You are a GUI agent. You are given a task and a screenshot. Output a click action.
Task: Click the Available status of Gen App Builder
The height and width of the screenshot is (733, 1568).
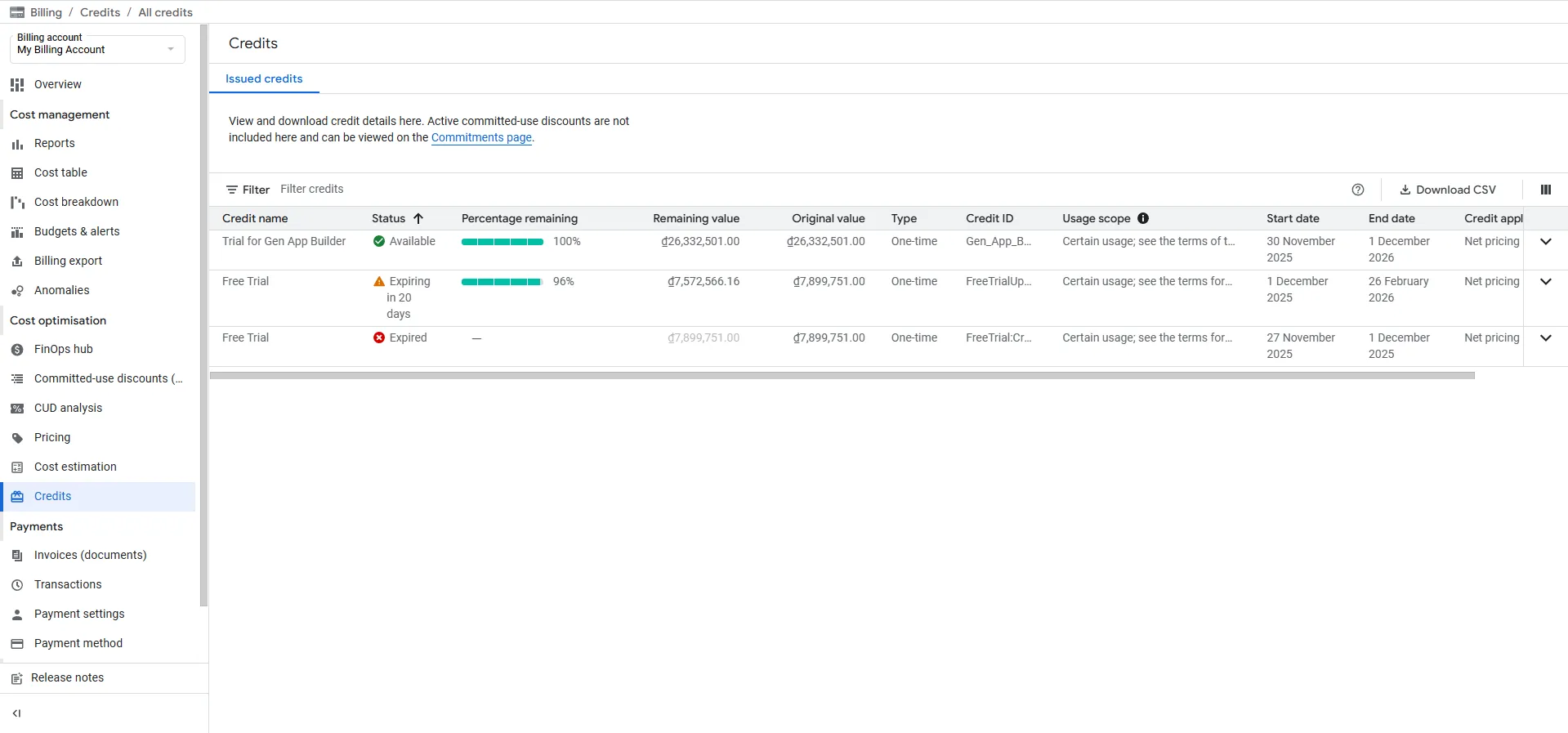click(404, 242)
